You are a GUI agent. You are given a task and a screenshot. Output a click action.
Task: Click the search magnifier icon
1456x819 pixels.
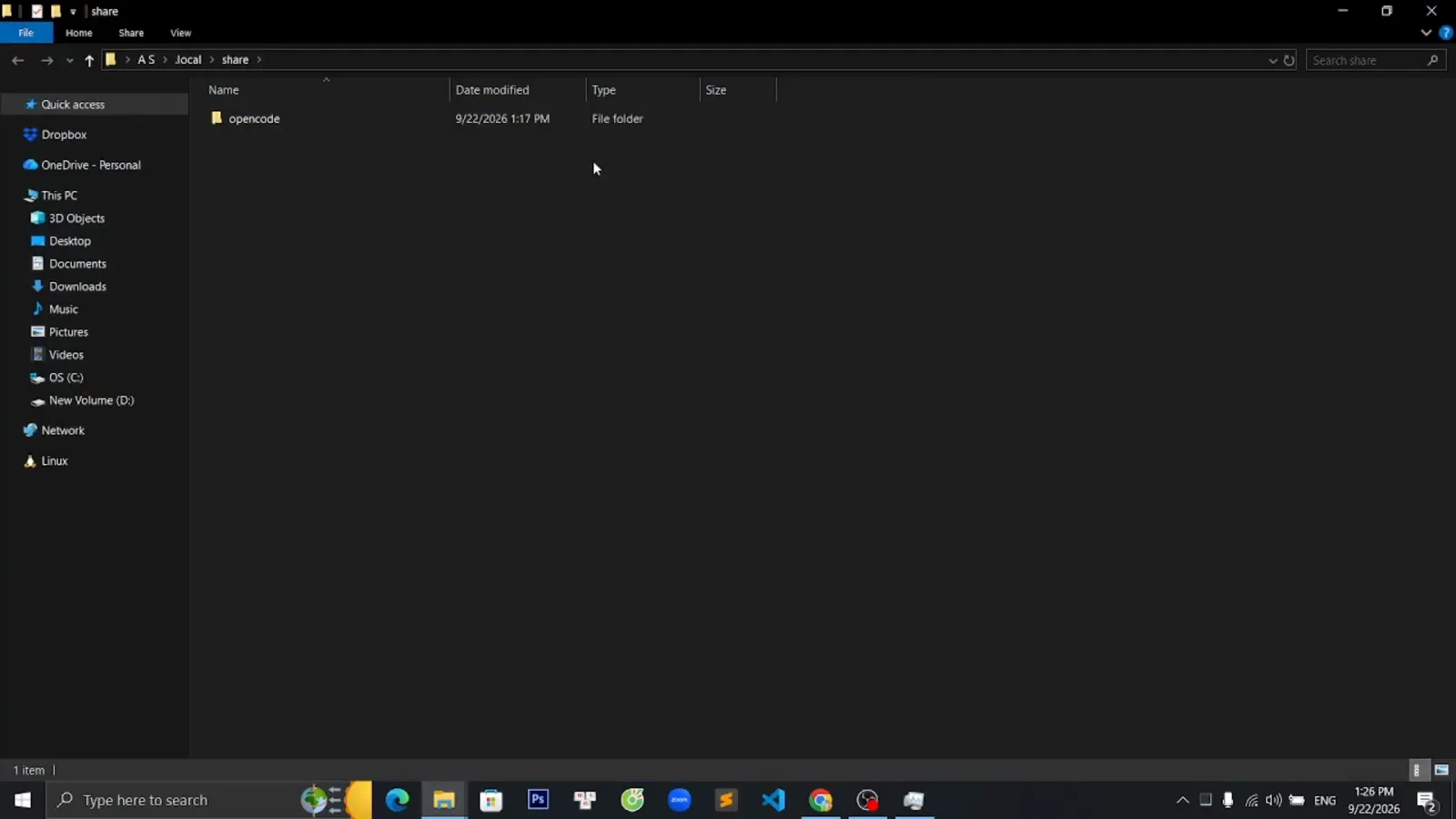pos(1432,60)
